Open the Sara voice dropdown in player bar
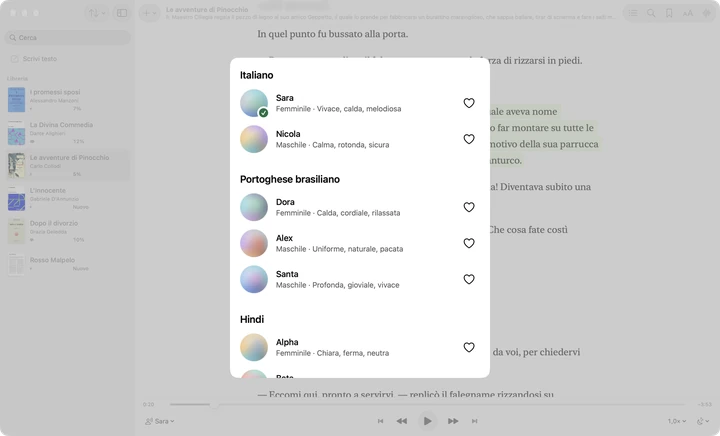 pos(160,421)
